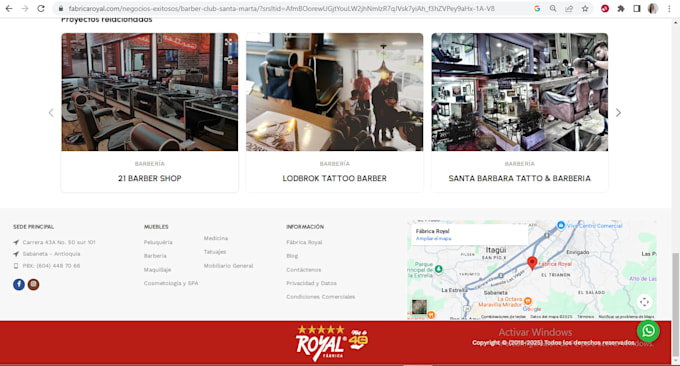The height and width of the screenshot is (366, 680).
Task: Expand image icon on 21 Barber Shop card
Action: (x=229, y=42)
